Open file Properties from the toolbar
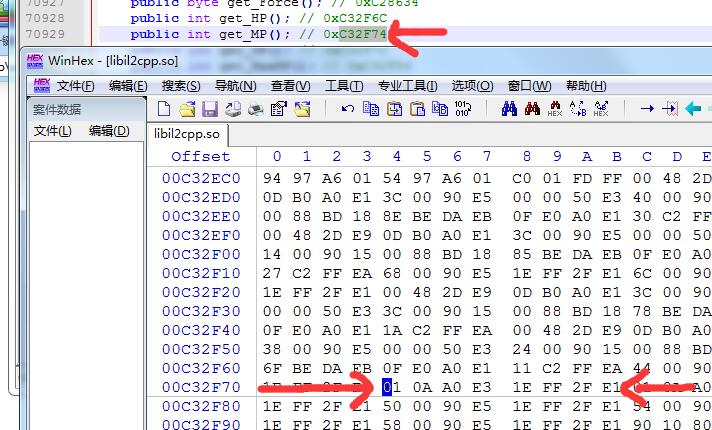712x430 pixels. tap(279, 109)
